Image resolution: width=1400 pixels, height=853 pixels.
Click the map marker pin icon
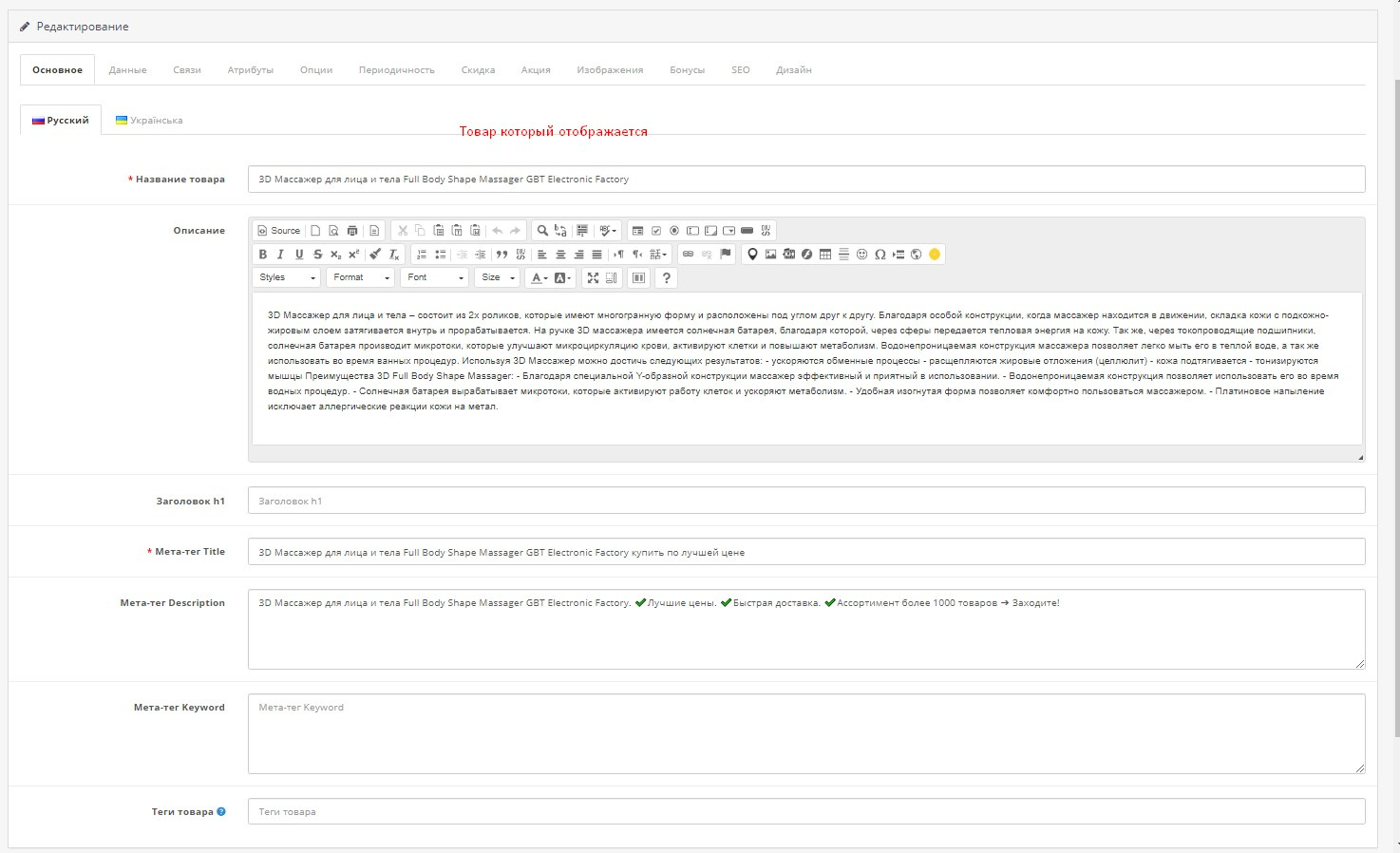(752, 255)
